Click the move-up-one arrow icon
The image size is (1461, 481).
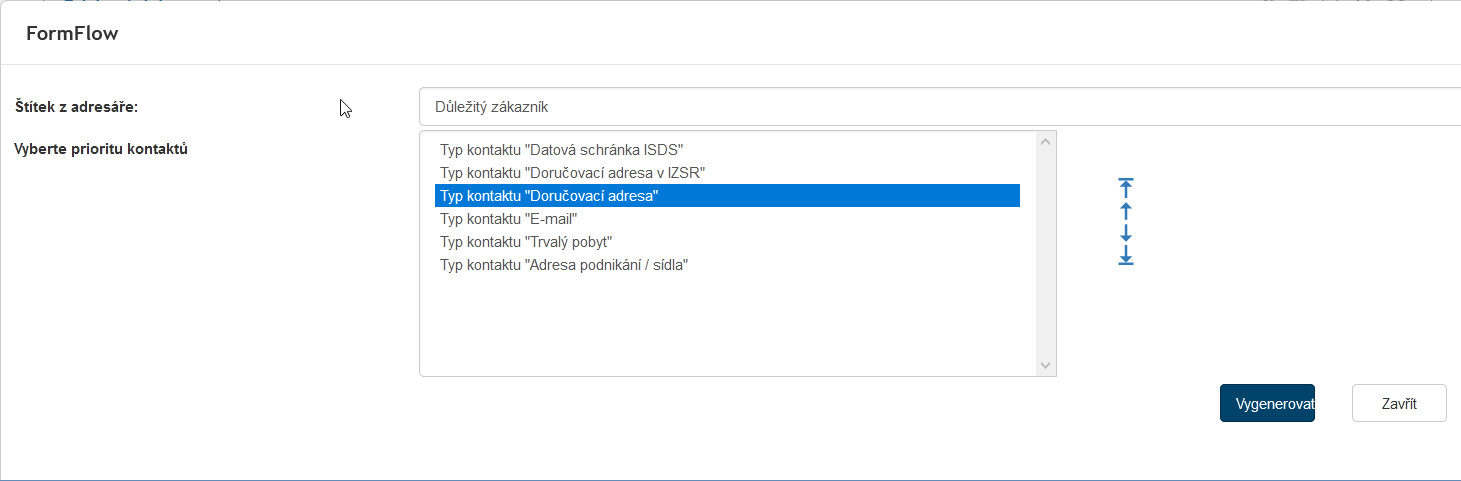tap(1126, 211)
